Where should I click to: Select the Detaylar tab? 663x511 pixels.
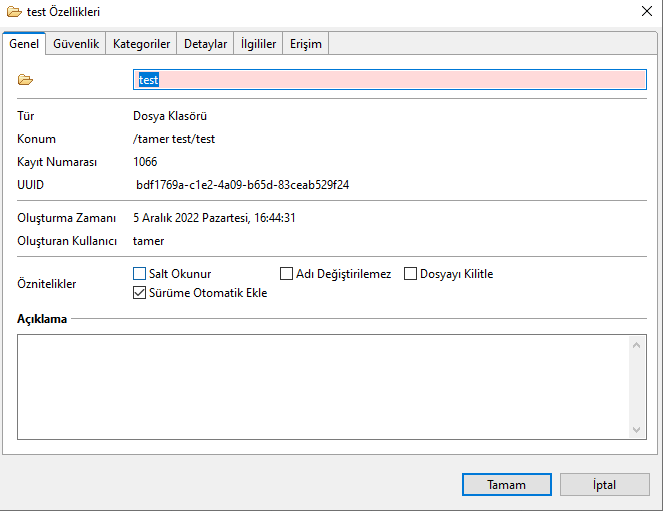(205, 44)
